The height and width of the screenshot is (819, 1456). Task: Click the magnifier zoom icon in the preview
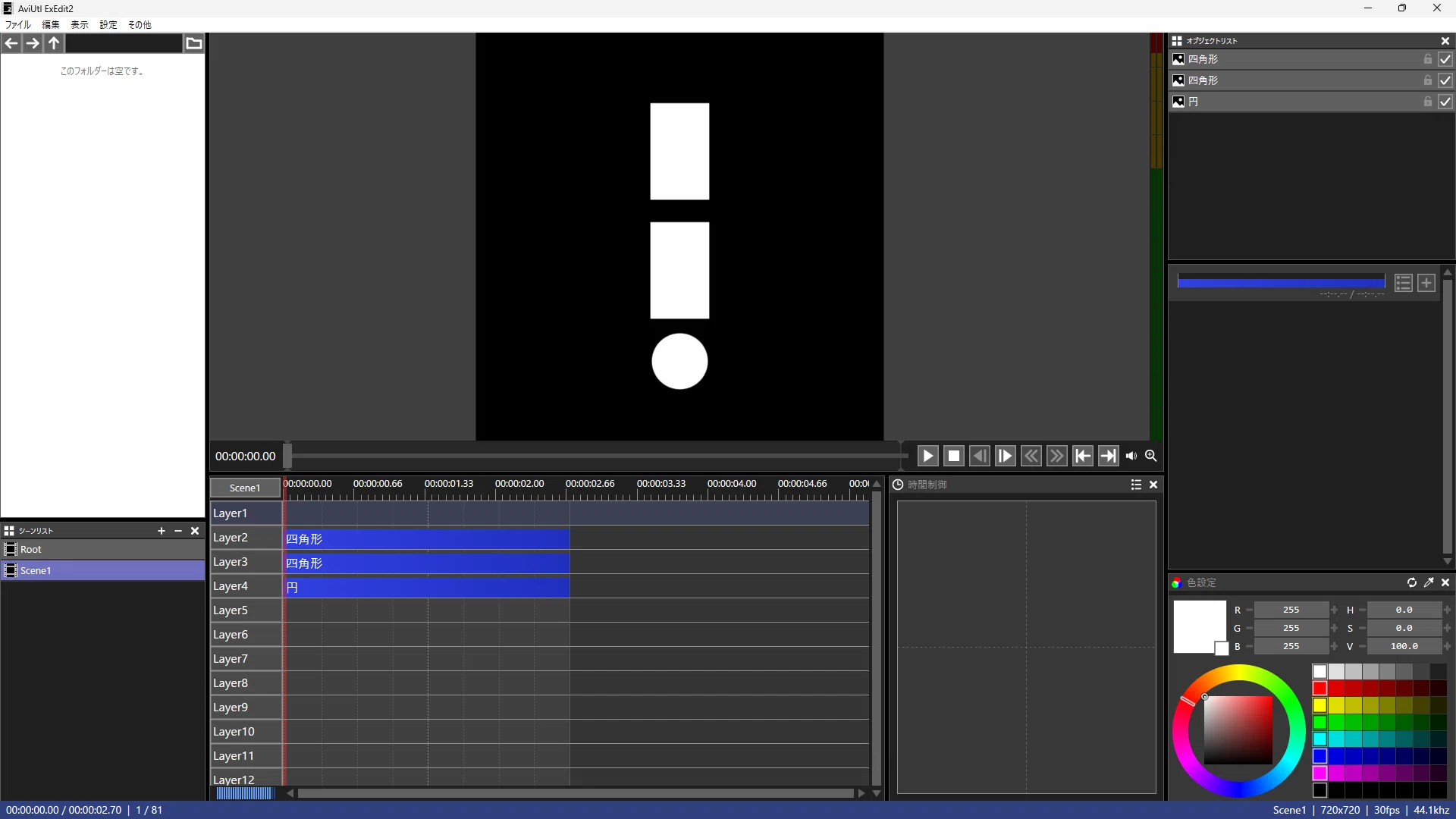1151,456
